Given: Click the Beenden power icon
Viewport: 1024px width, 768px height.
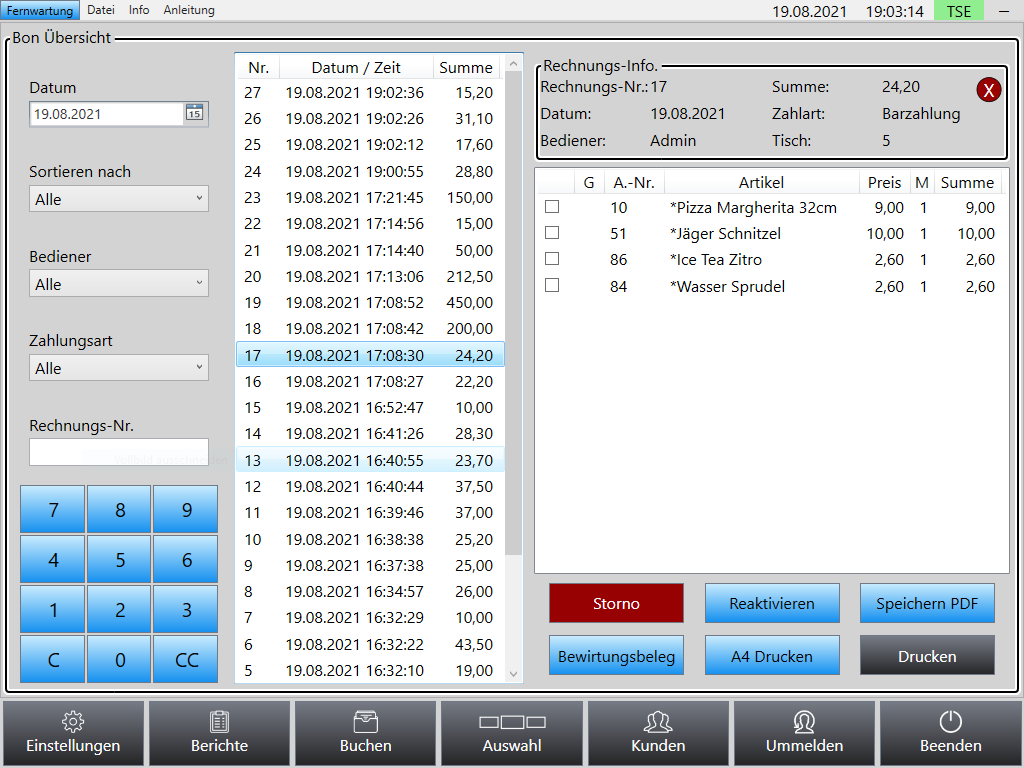Looking at the screenshot, I should (951, 733).
